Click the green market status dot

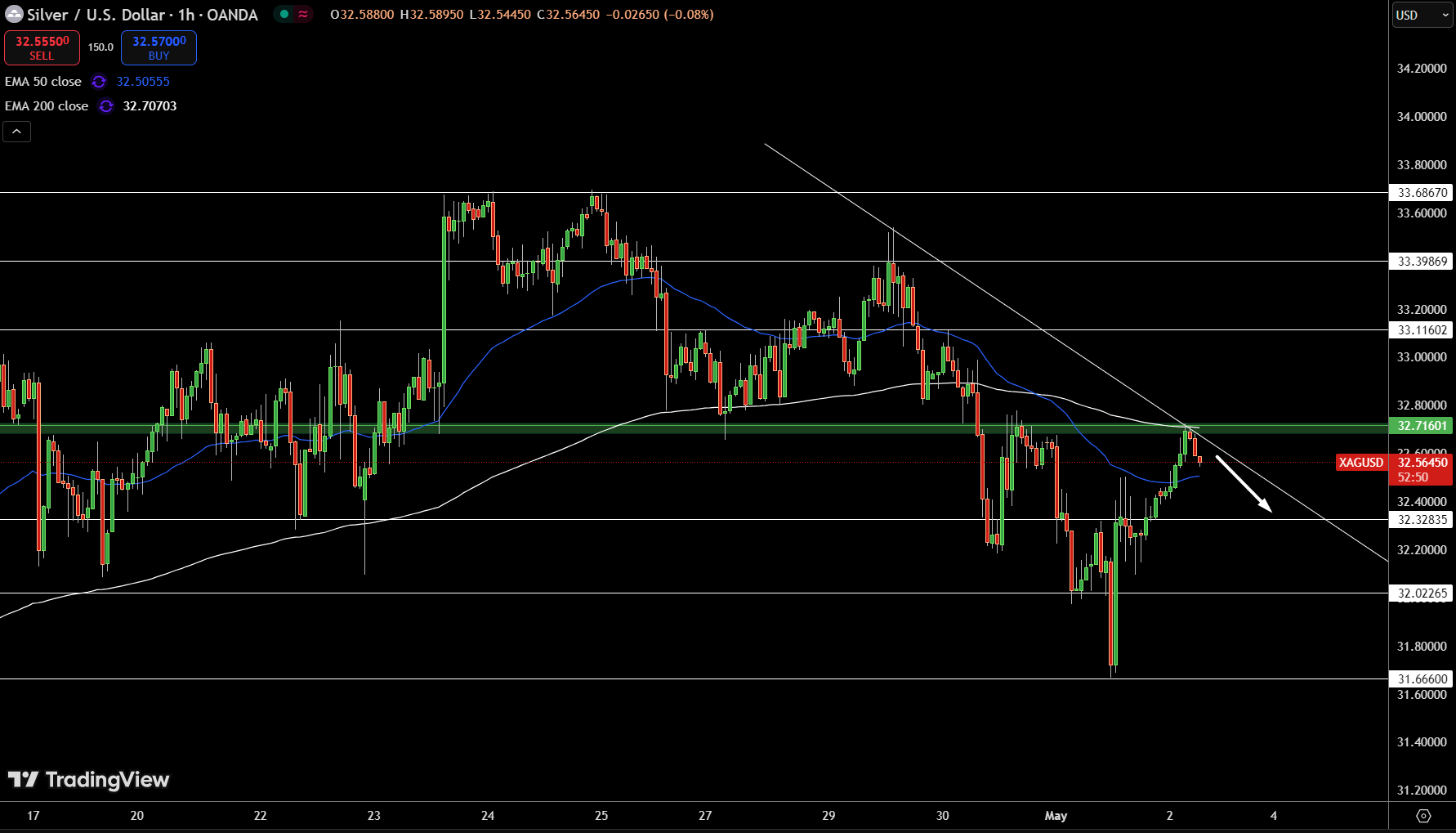[284, 14]
